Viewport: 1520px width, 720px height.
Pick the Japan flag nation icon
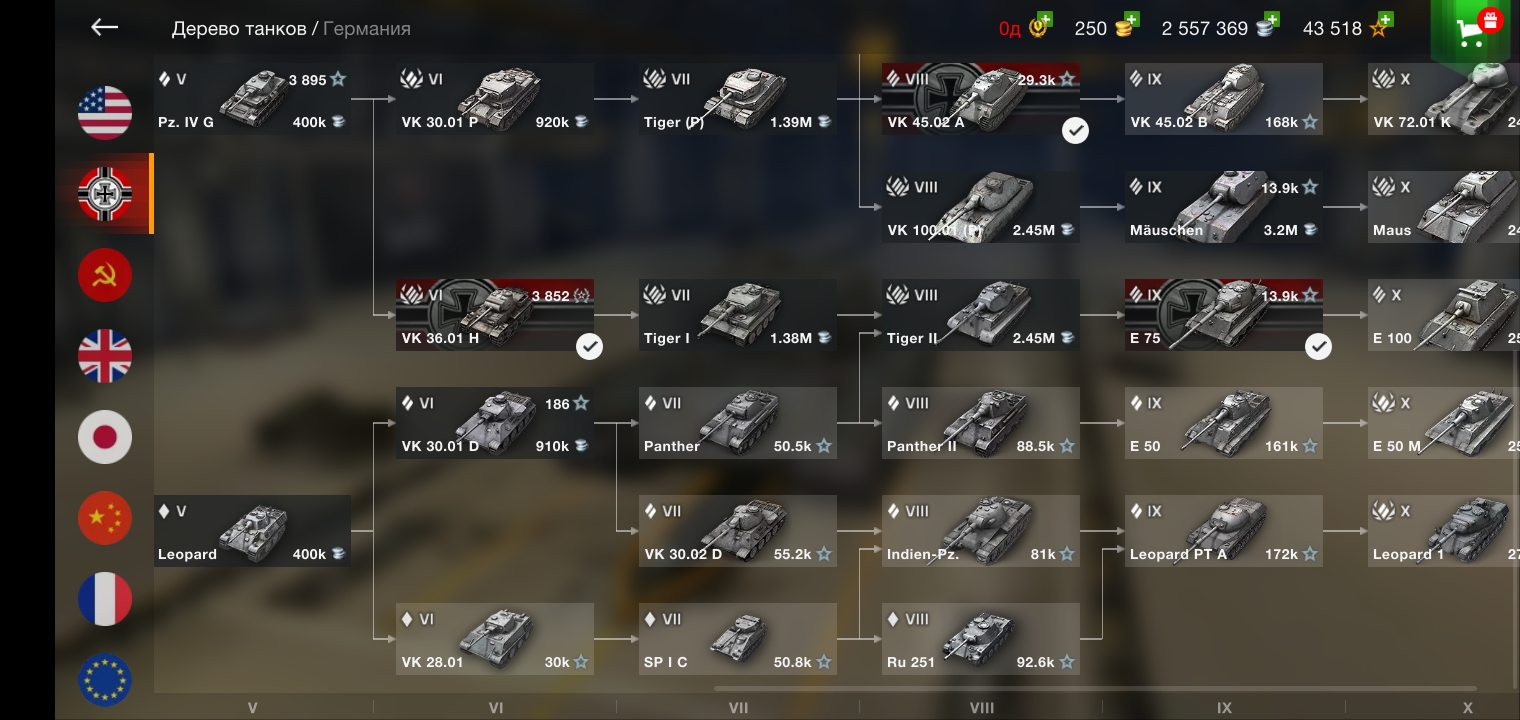pos(105,437)
